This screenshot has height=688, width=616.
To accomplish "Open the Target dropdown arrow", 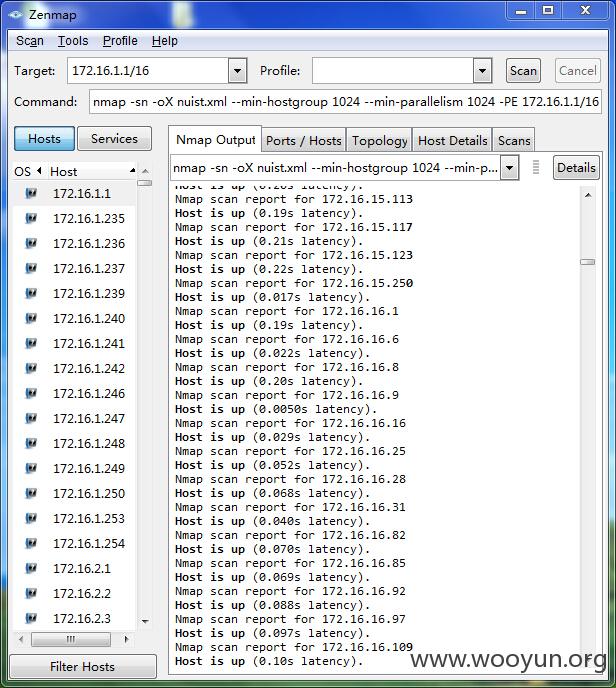I will tap(237, 71).
